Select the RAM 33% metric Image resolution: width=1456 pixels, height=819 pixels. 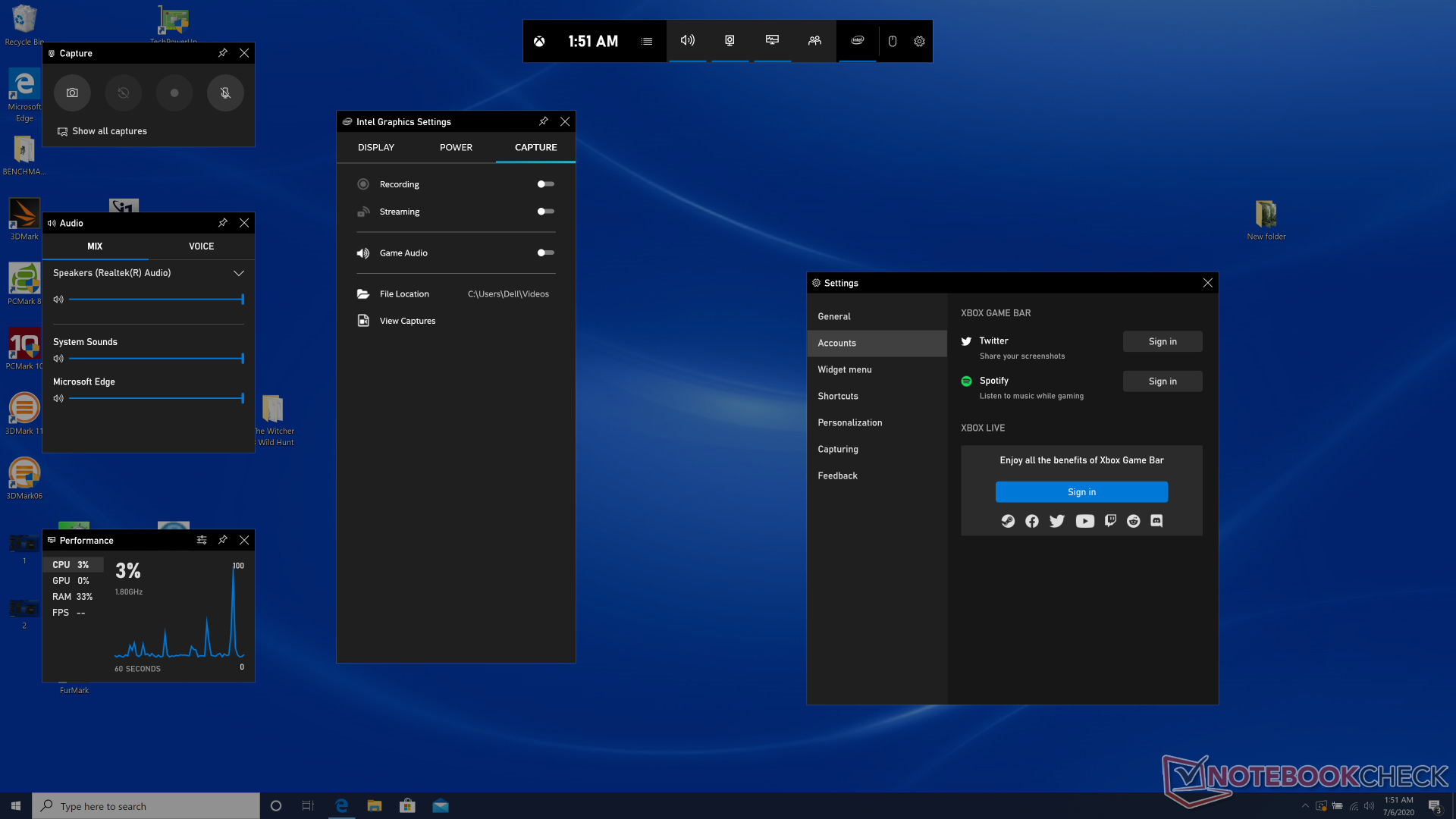pos(73,597)
